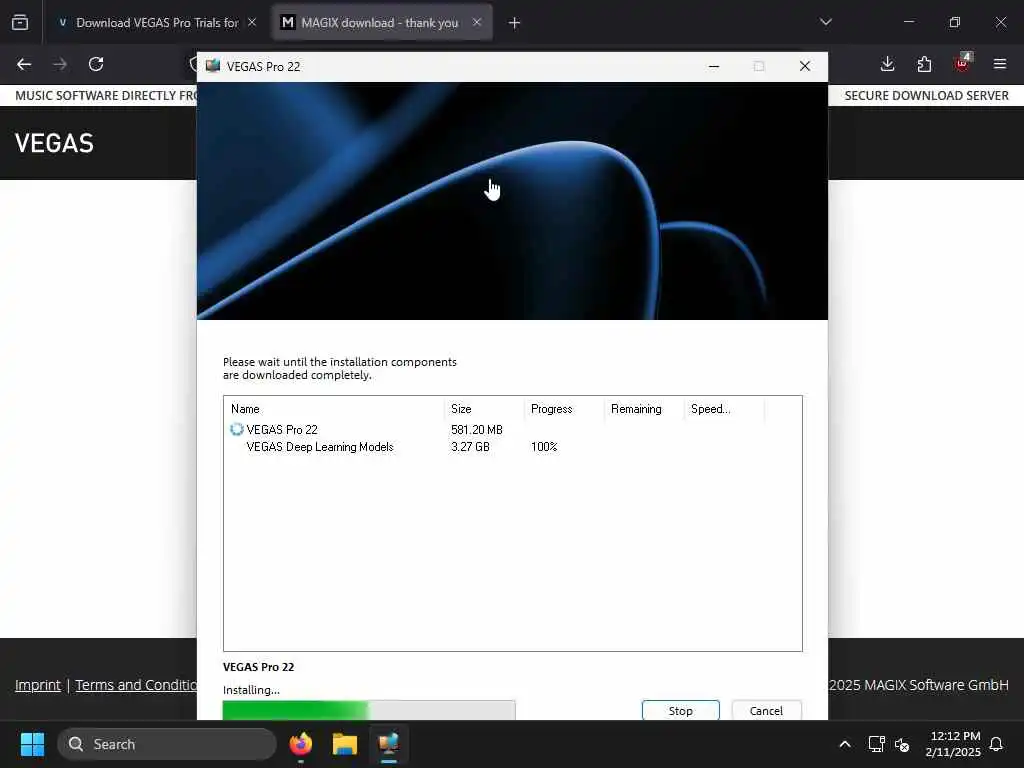Click the installer app icon in taskbar
Image resolution: width=1024 pixels, height=768 pixels.
389,744
